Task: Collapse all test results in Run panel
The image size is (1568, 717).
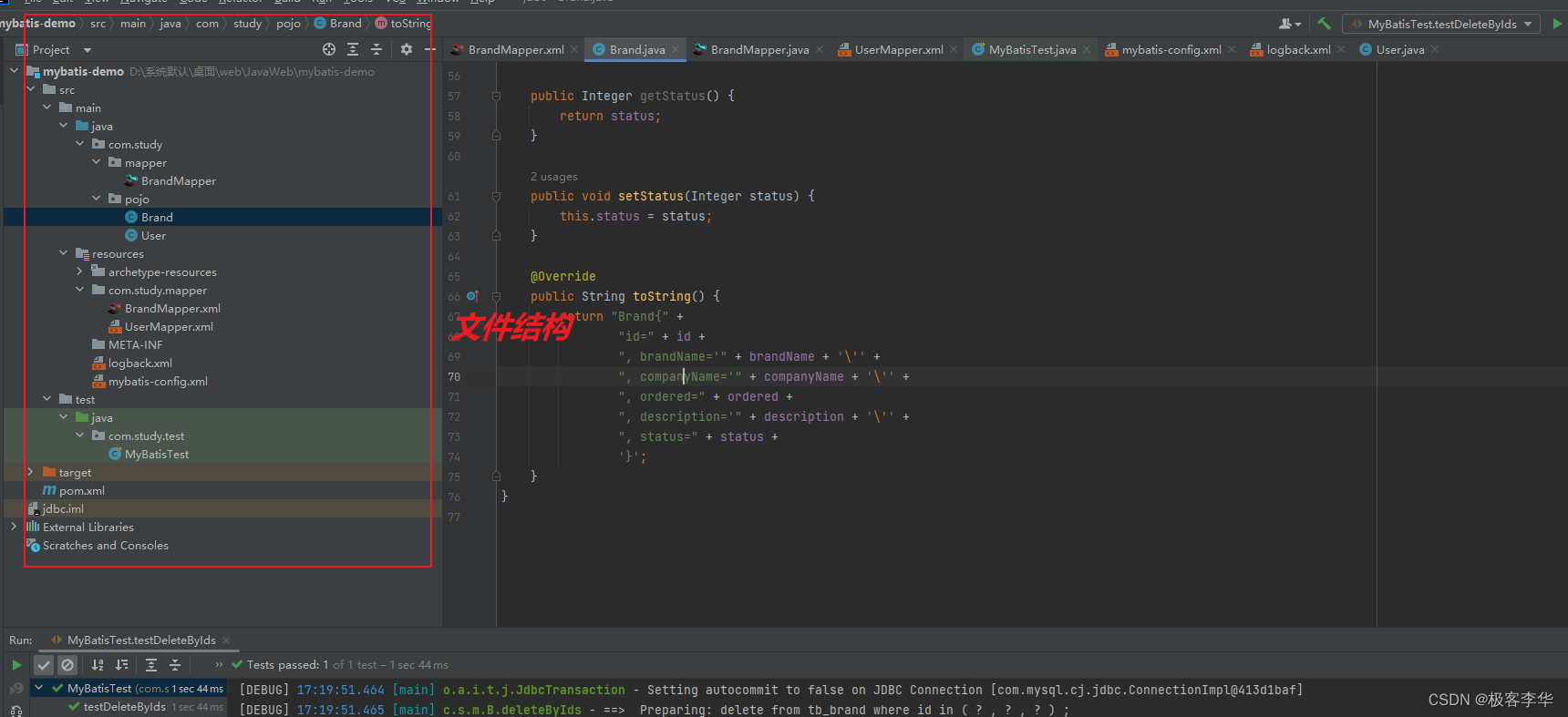Action: pyautogui.click(x=175, y=665)
